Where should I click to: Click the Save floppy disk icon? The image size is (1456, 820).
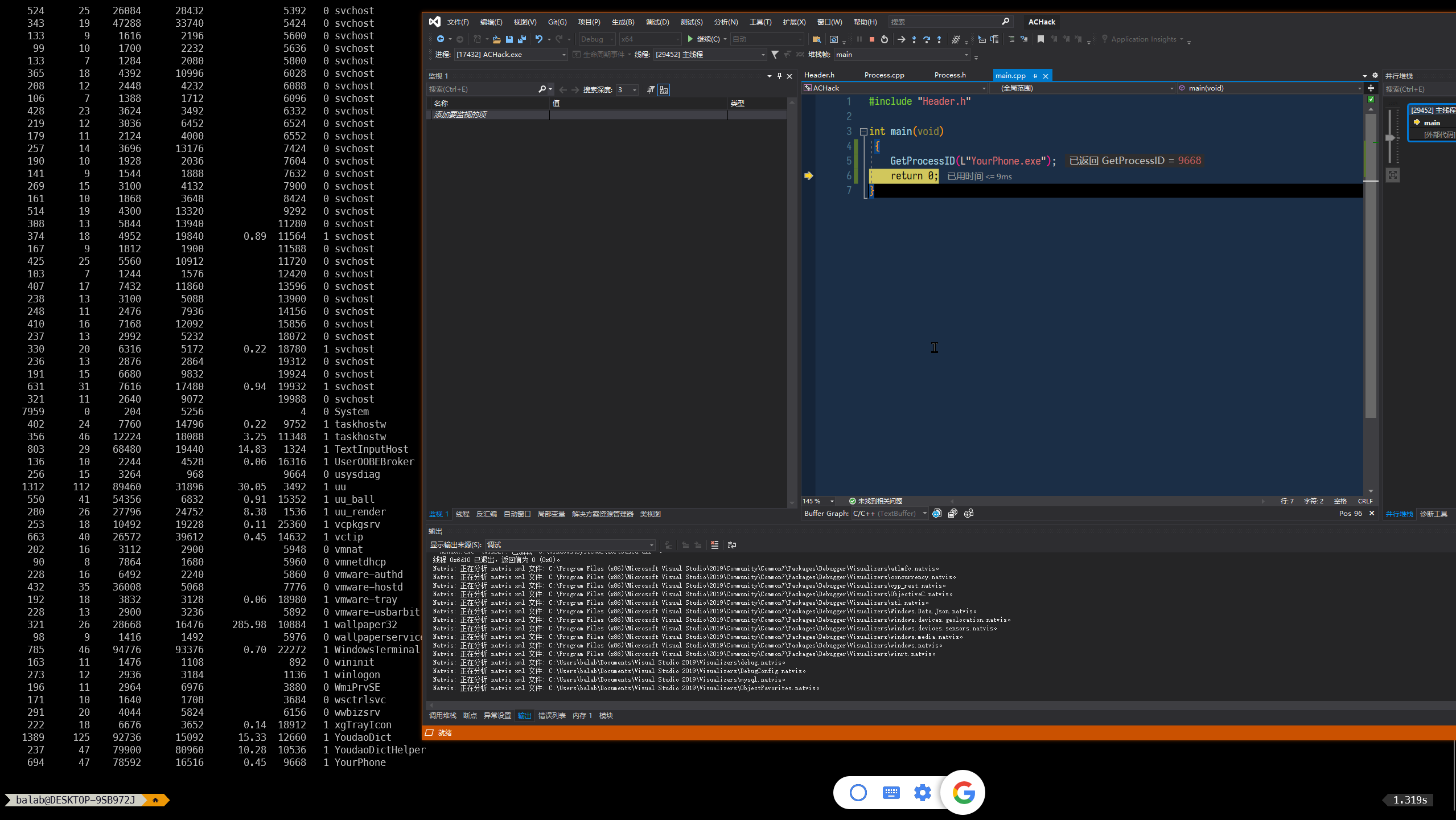point(509,39)
